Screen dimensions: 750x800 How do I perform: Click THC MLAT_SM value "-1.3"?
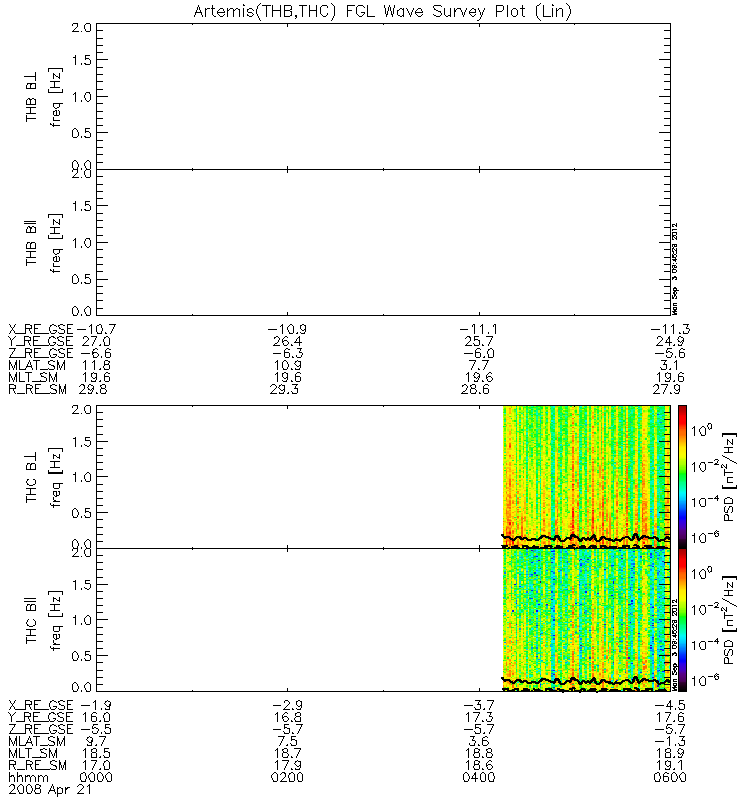point(670,741)
